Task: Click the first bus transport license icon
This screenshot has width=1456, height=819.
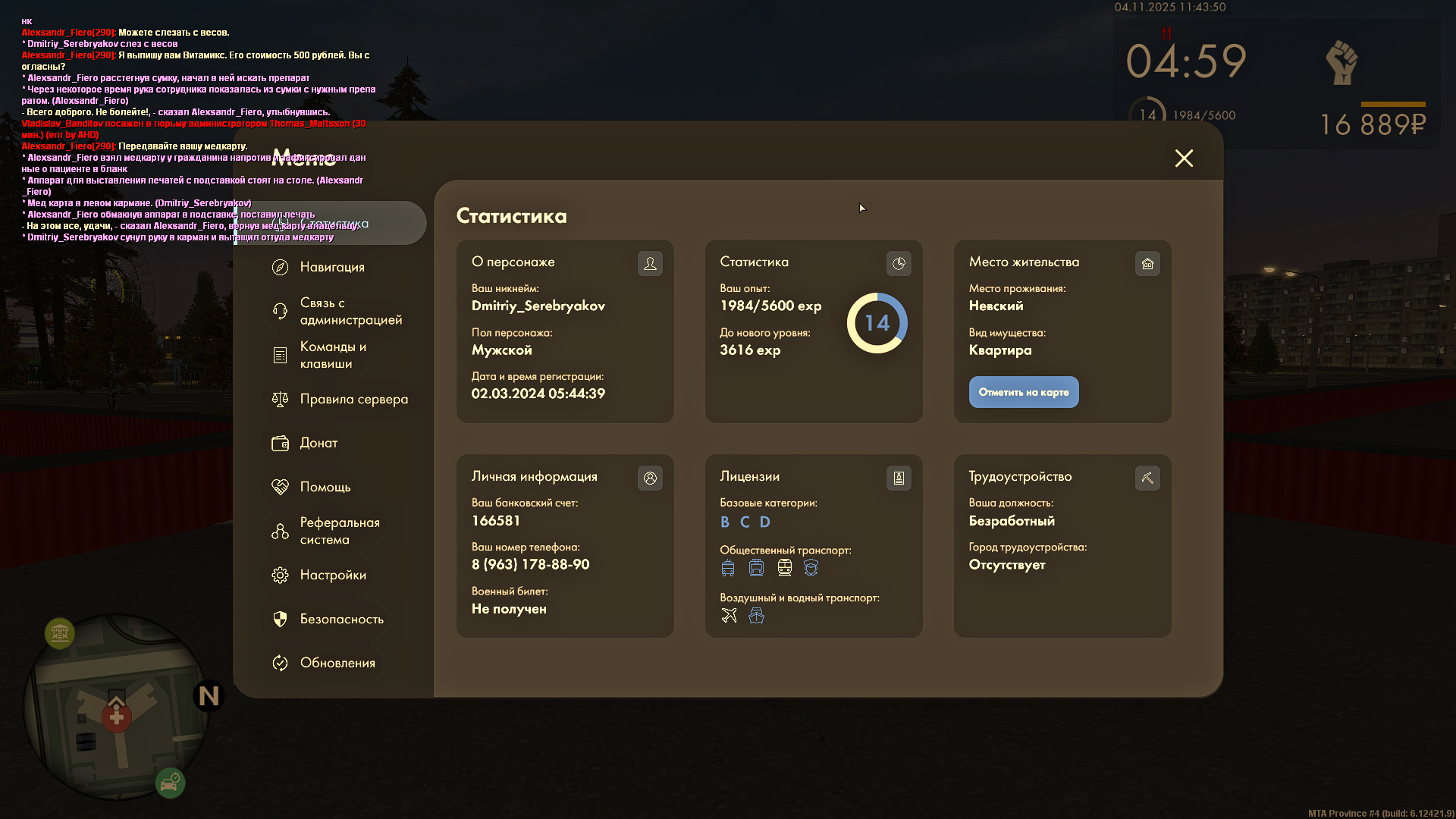Action: [x=728, y=567]
